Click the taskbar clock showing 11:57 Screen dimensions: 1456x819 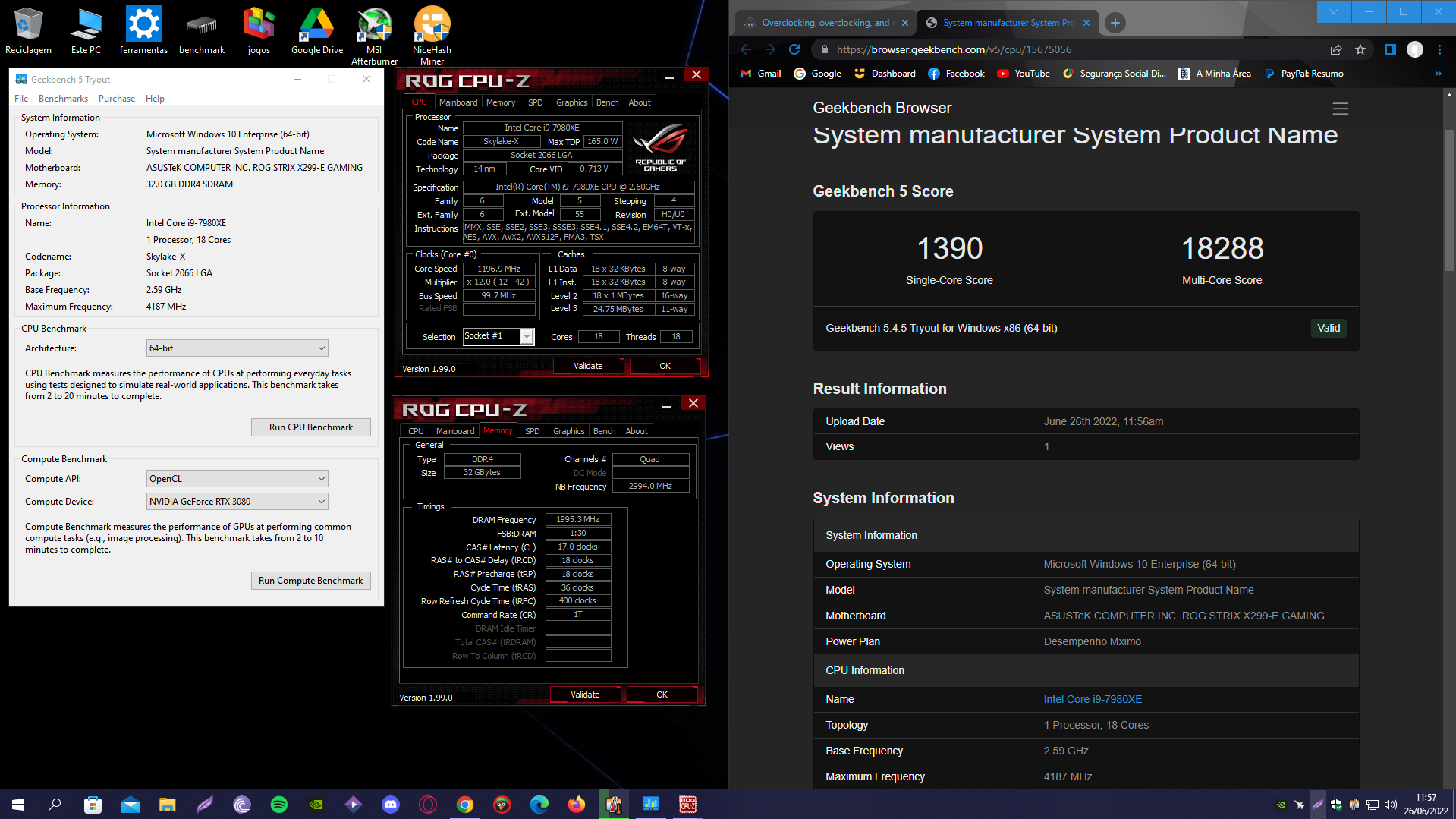click(x=1426, y=805)
